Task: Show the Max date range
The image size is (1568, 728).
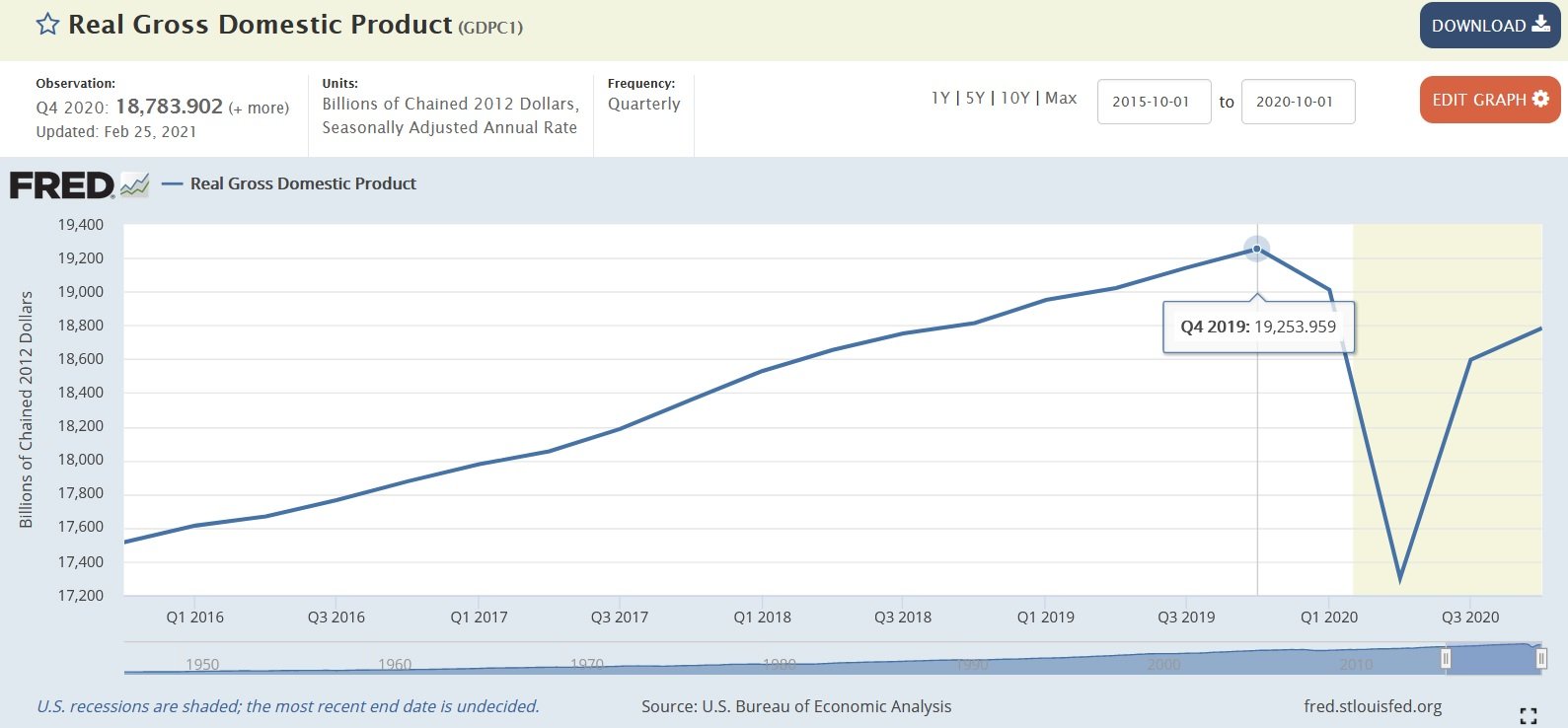Action: click(1061, 98)
